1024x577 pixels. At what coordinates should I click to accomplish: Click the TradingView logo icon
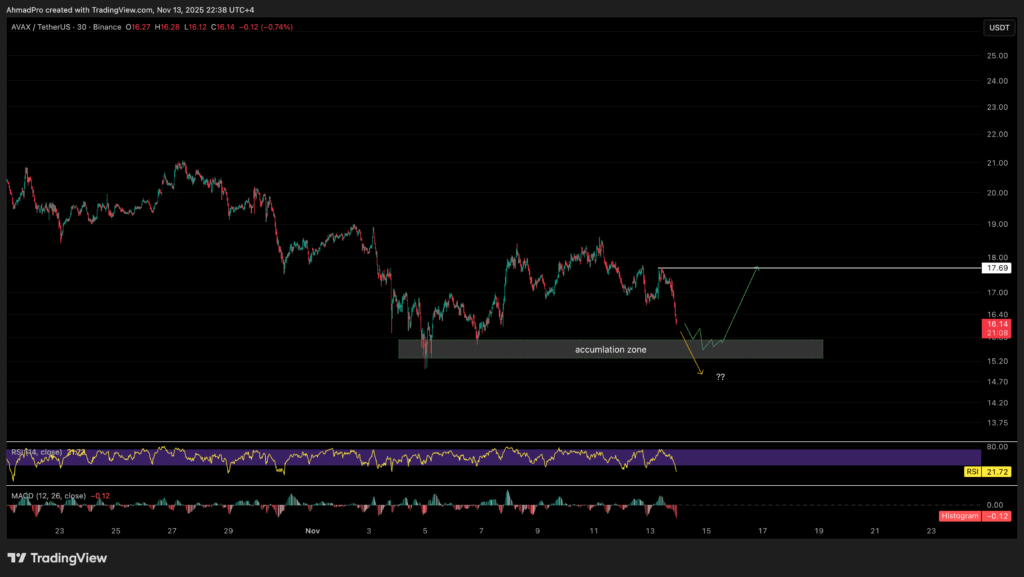pyautogui.click(x=17, y=558)
